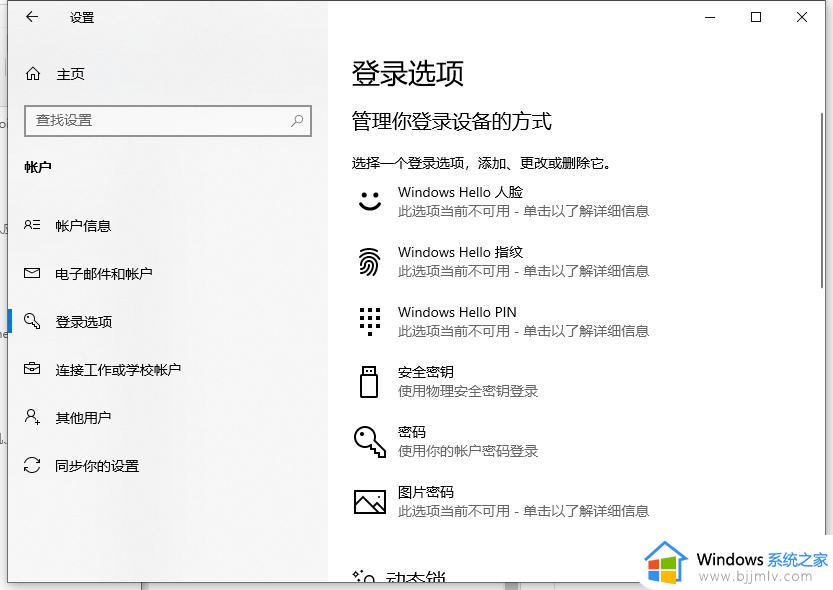
Task: Click the 帐户信息 person-list icon
Action: 32,225
